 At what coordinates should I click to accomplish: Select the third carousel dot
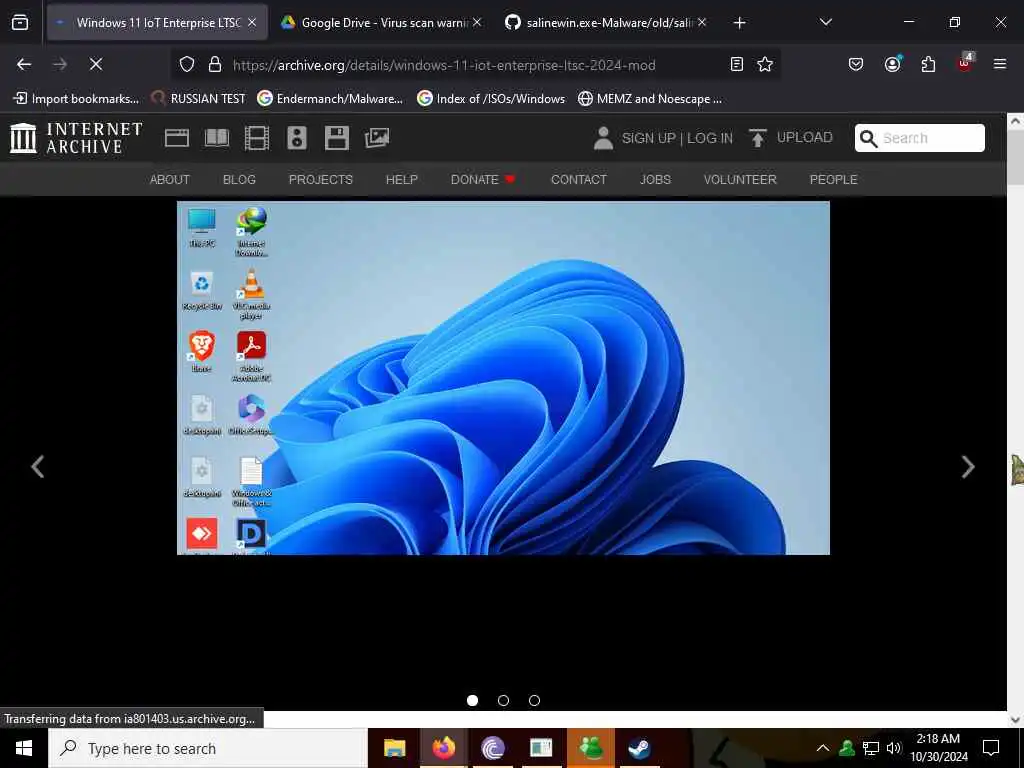coord(534,700)
